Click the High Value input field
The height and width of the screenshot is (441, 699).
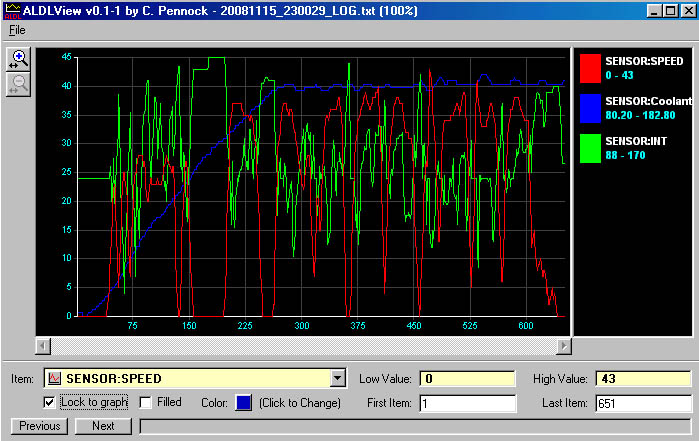click(x=643, y=379)
